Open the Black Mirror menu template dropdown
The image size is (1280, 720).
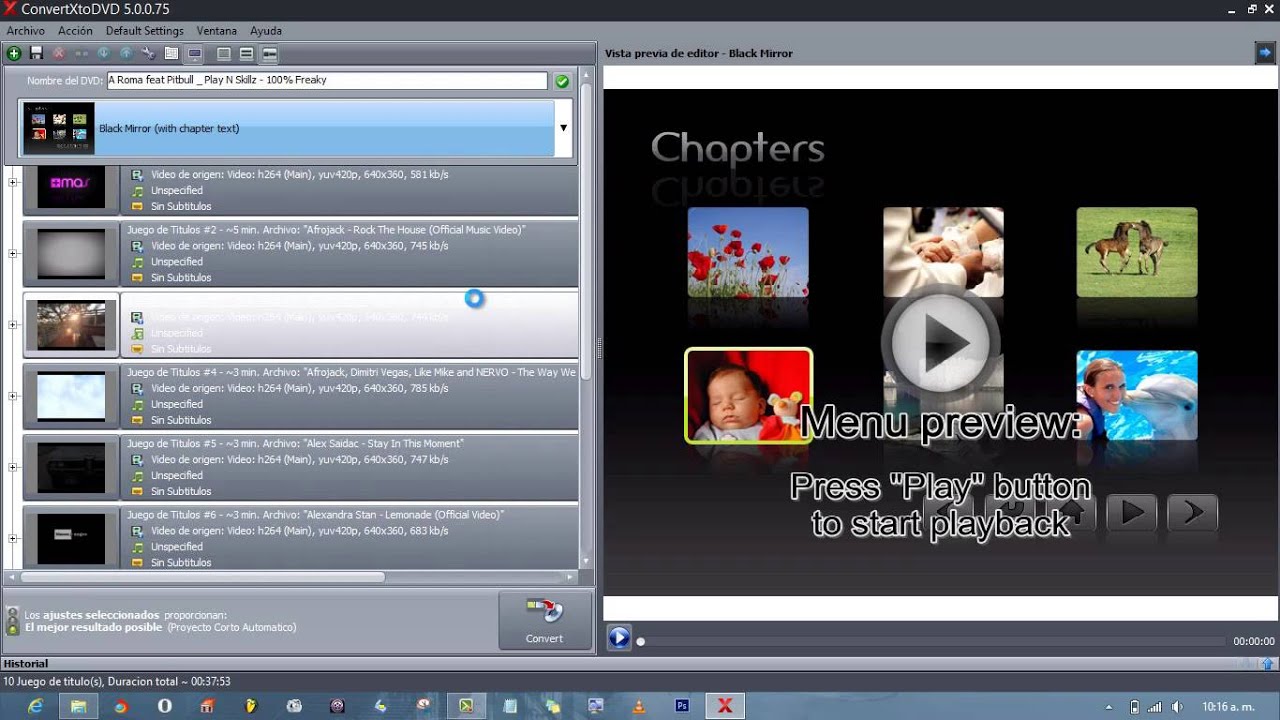pos(563,128)
